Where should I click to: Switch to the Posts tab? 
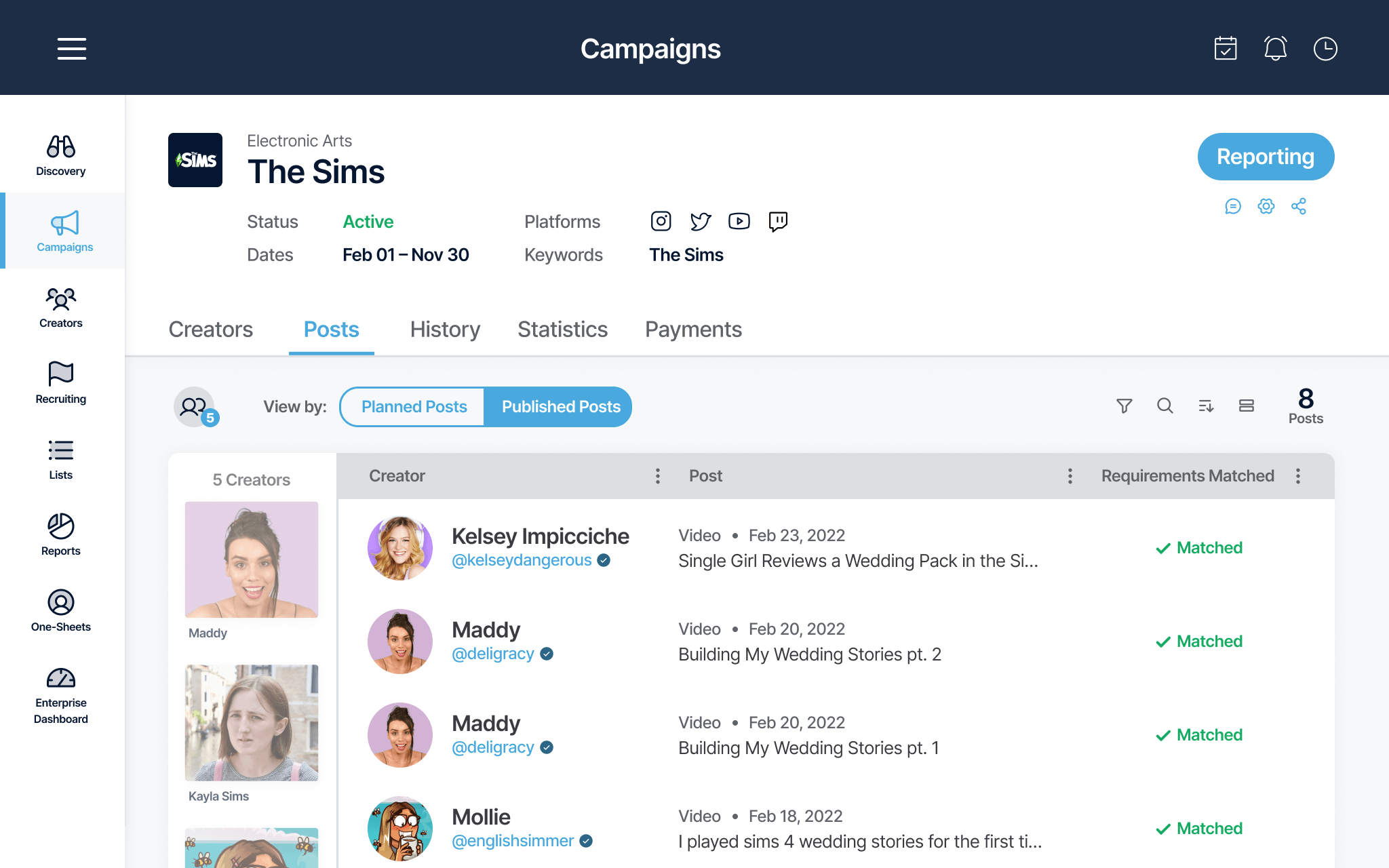(332, 330)
